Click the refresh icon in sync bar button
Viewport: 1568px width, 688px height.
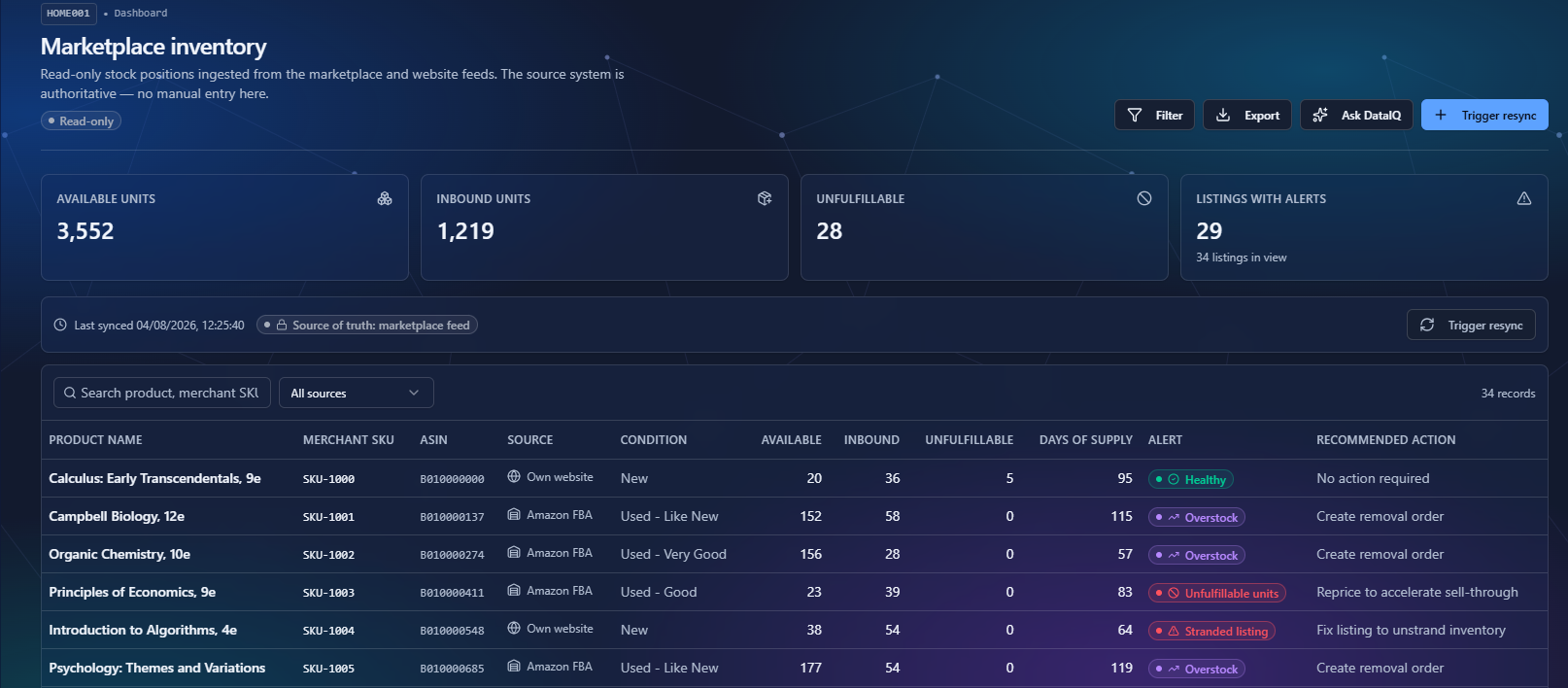(1427, 325)
